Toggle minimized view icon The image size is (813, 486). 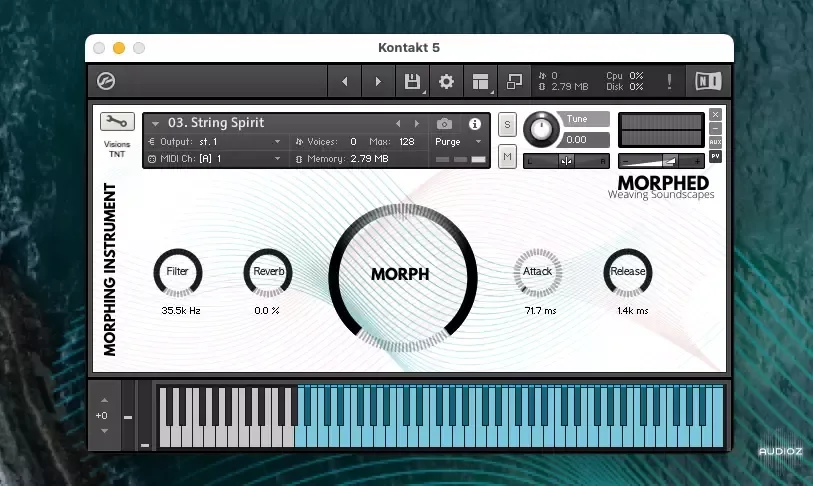tap(514, 81)
